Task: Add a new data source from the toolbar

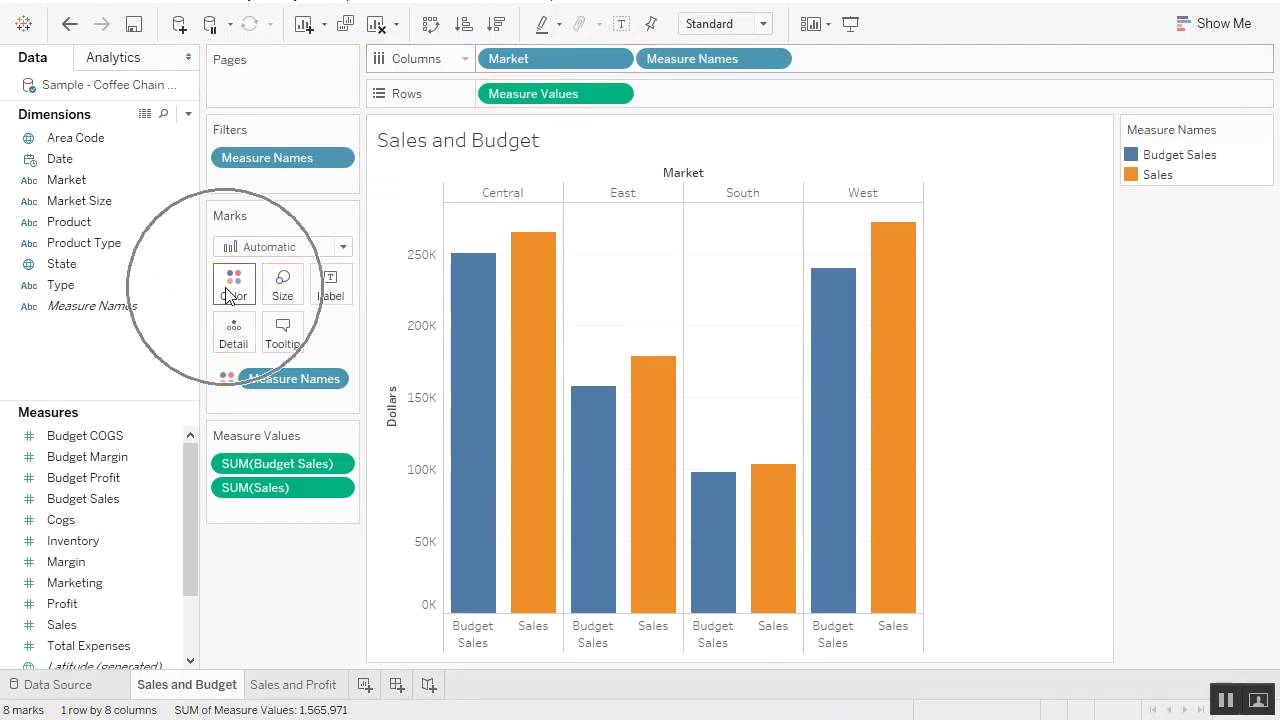Action: pos(179,24)
